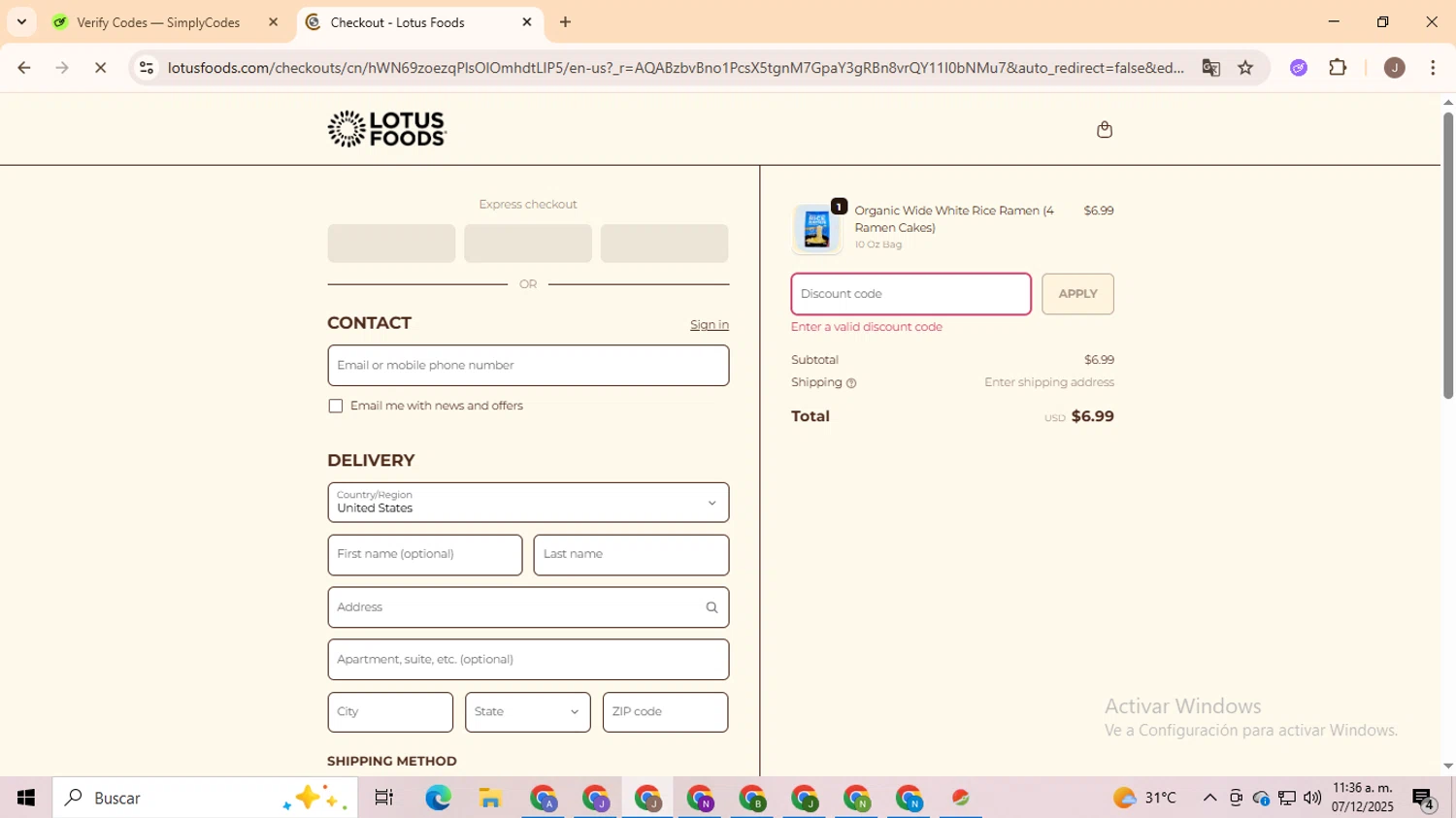Open Task View on taskbar
Image resolution: width=1456 pixels, height=818 pixels.
(x=383, y=798)
